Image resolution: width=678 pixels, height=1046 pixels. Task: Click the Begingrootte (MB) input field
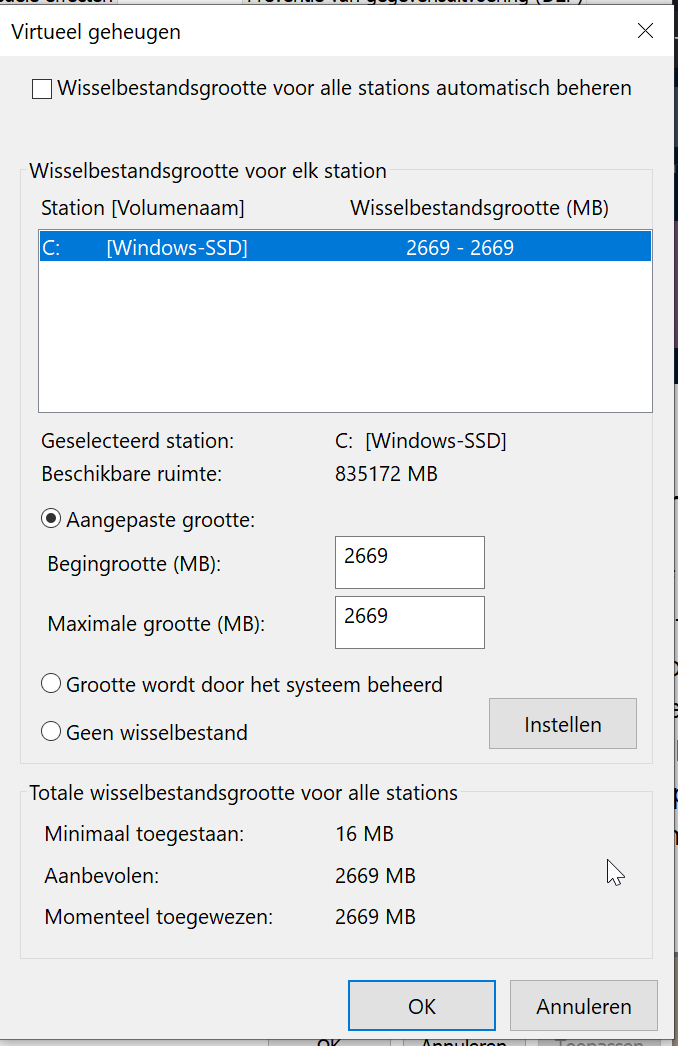(409, 562)
